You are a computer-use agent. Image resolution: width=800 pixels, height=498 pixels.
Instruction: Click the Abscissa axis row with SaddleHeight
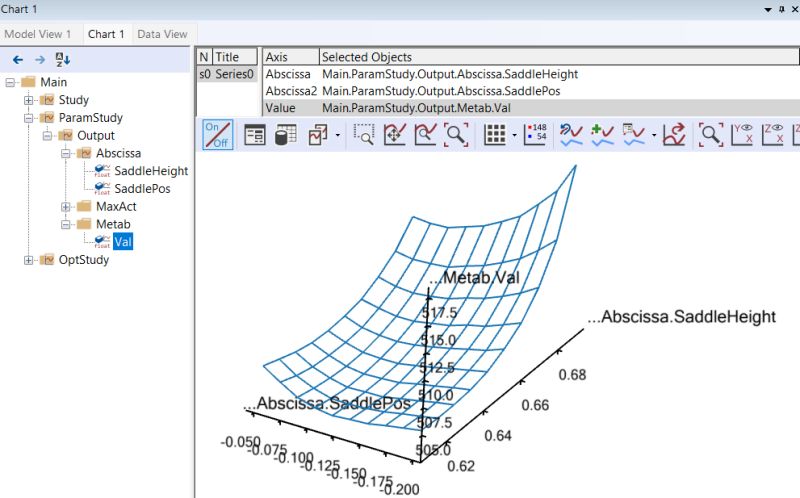pyautogui.click(x=531, y=74)
